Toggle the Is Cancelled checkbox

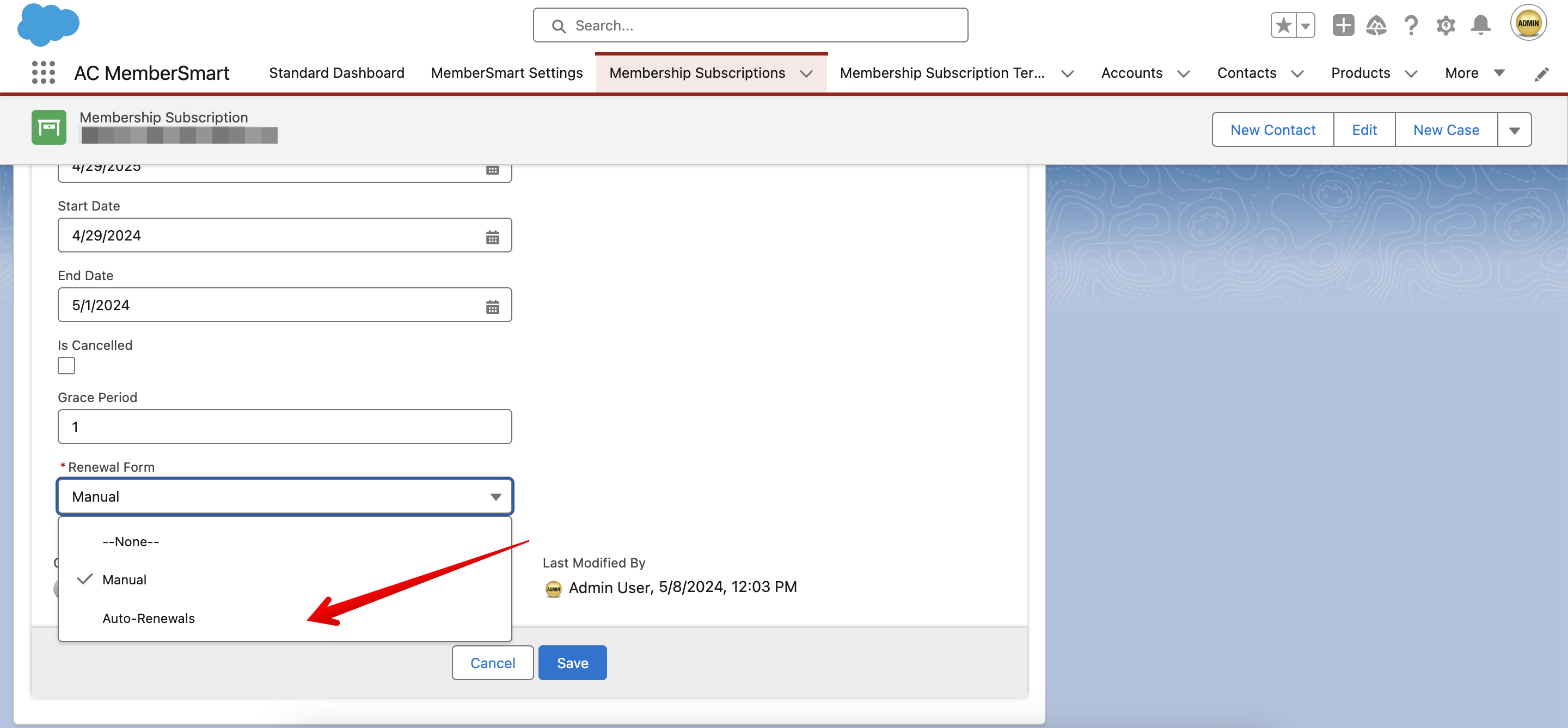[66, 366]
